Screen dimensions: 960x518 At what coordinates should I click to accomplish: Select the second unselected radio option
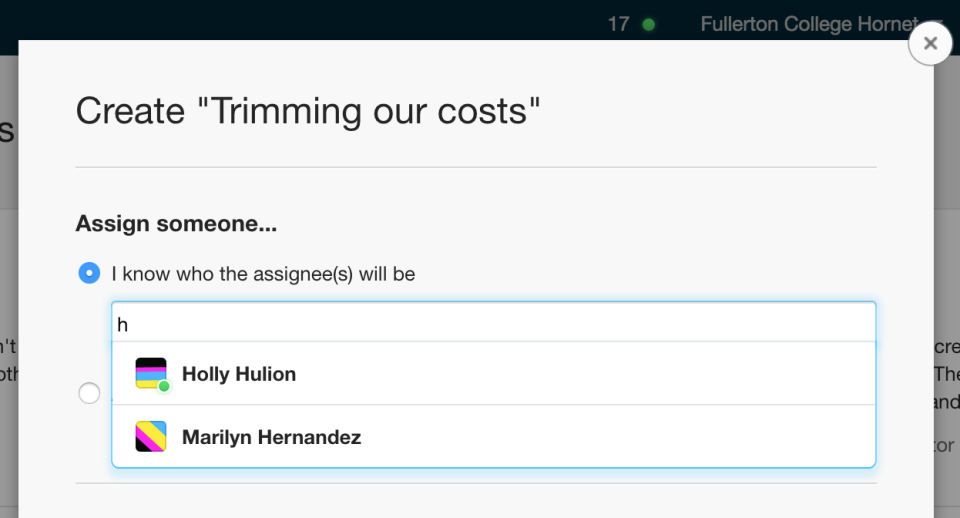click(89, 392)
